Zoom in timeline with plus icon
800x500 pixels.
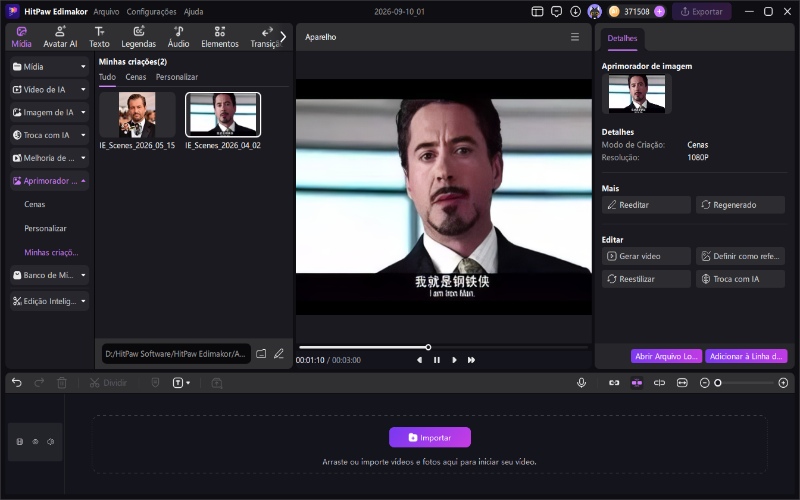click(x=783, y=383)
